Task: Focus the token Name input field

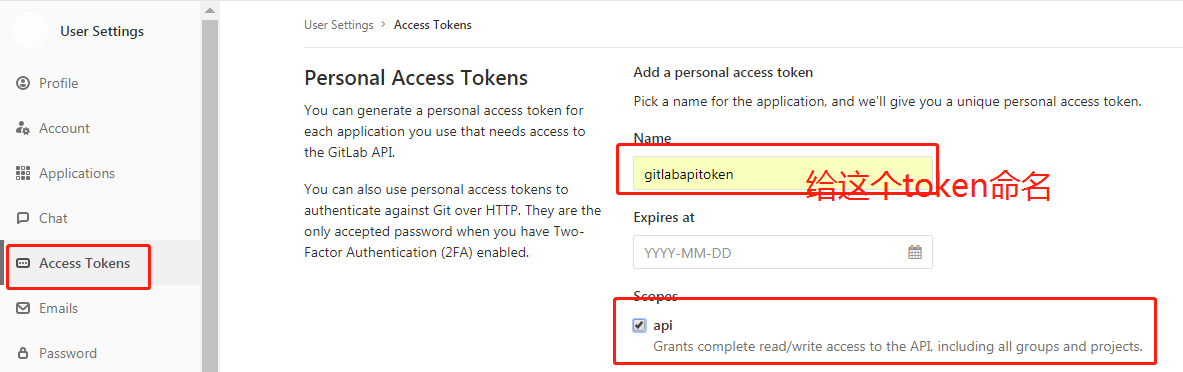Action: coord(783,174)
